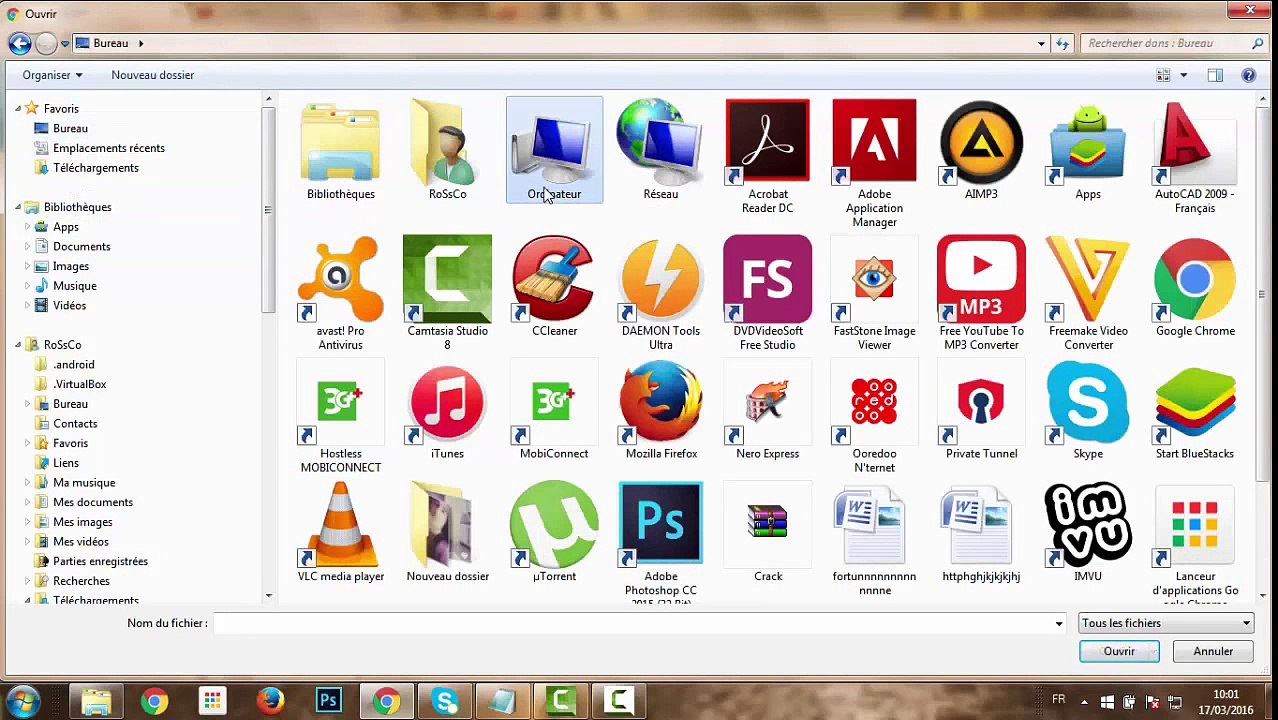Select the CCleaner shortcut icon
This screenshot has height=720, width=1278.
(x=554, y=280)
